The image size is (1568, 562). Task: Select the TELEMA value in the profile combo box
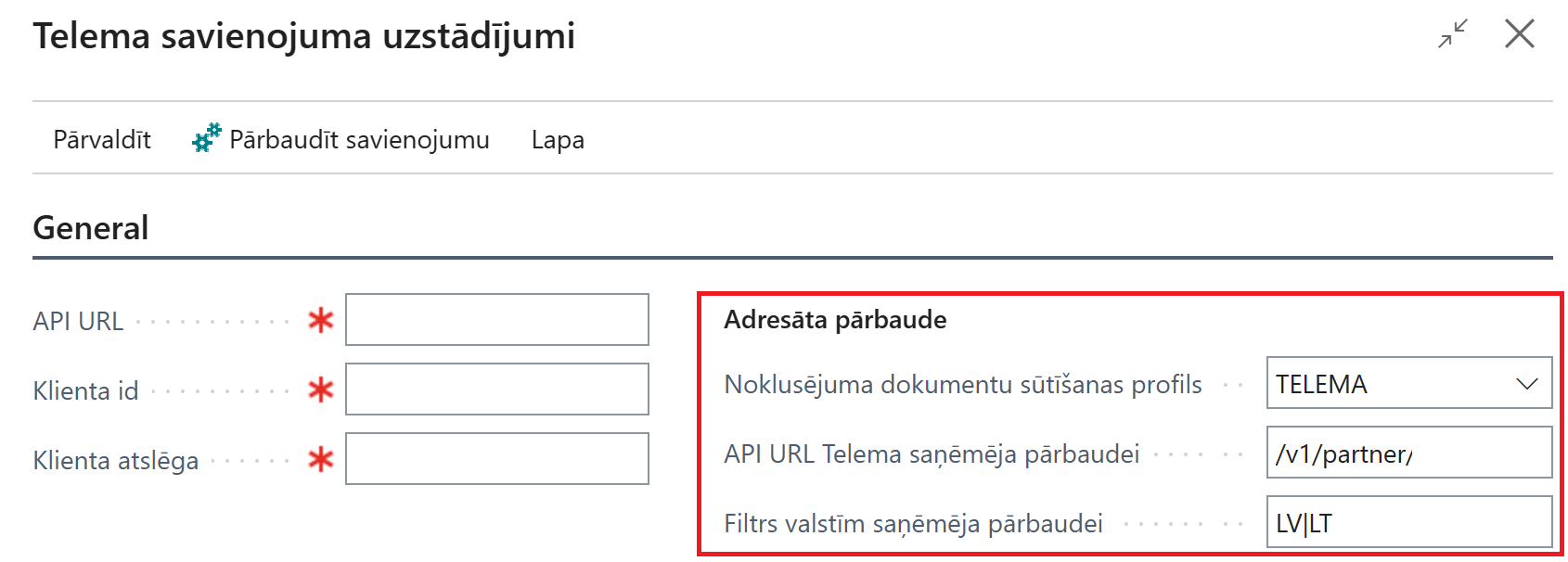(1384, 384)
